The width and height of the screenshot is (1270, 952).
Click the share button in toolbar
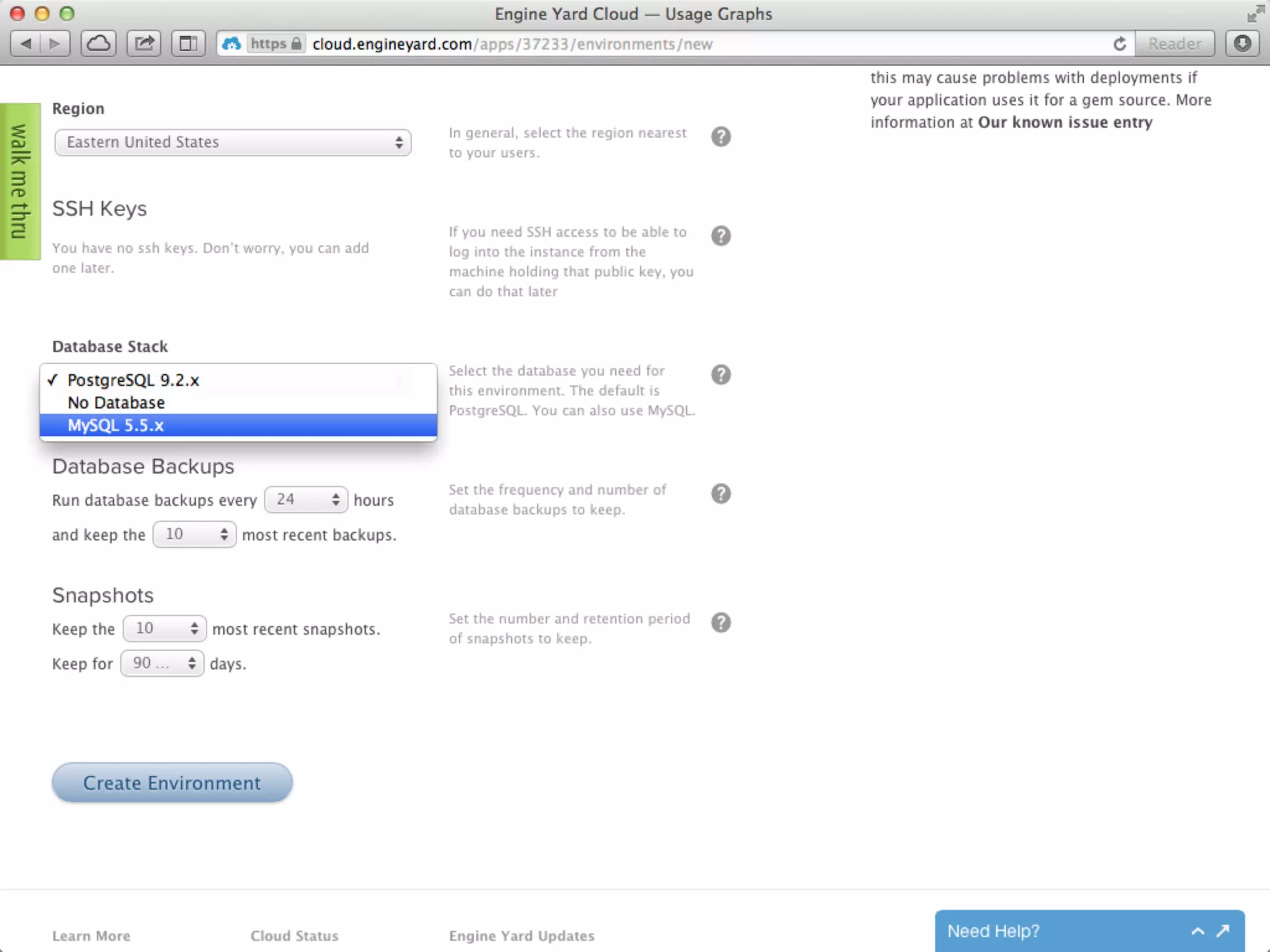click(x=144, y=44)
